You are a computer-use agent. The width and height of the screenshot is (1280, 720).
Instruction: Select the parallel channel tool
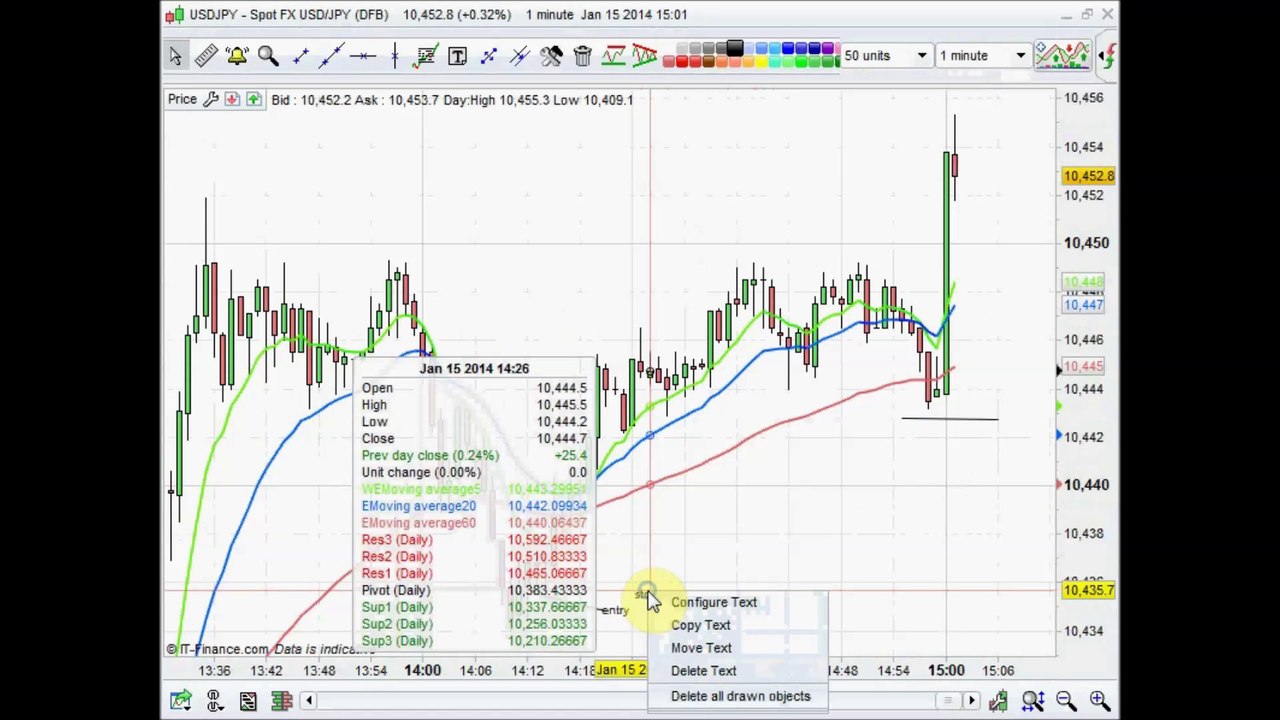pos(520,56)
